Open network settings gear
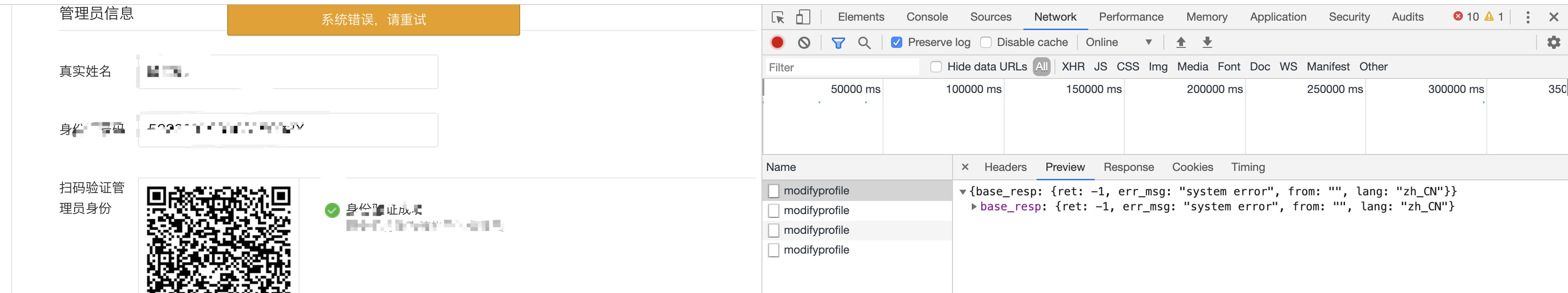The image size is (1568, 293). pos(1554,42)
